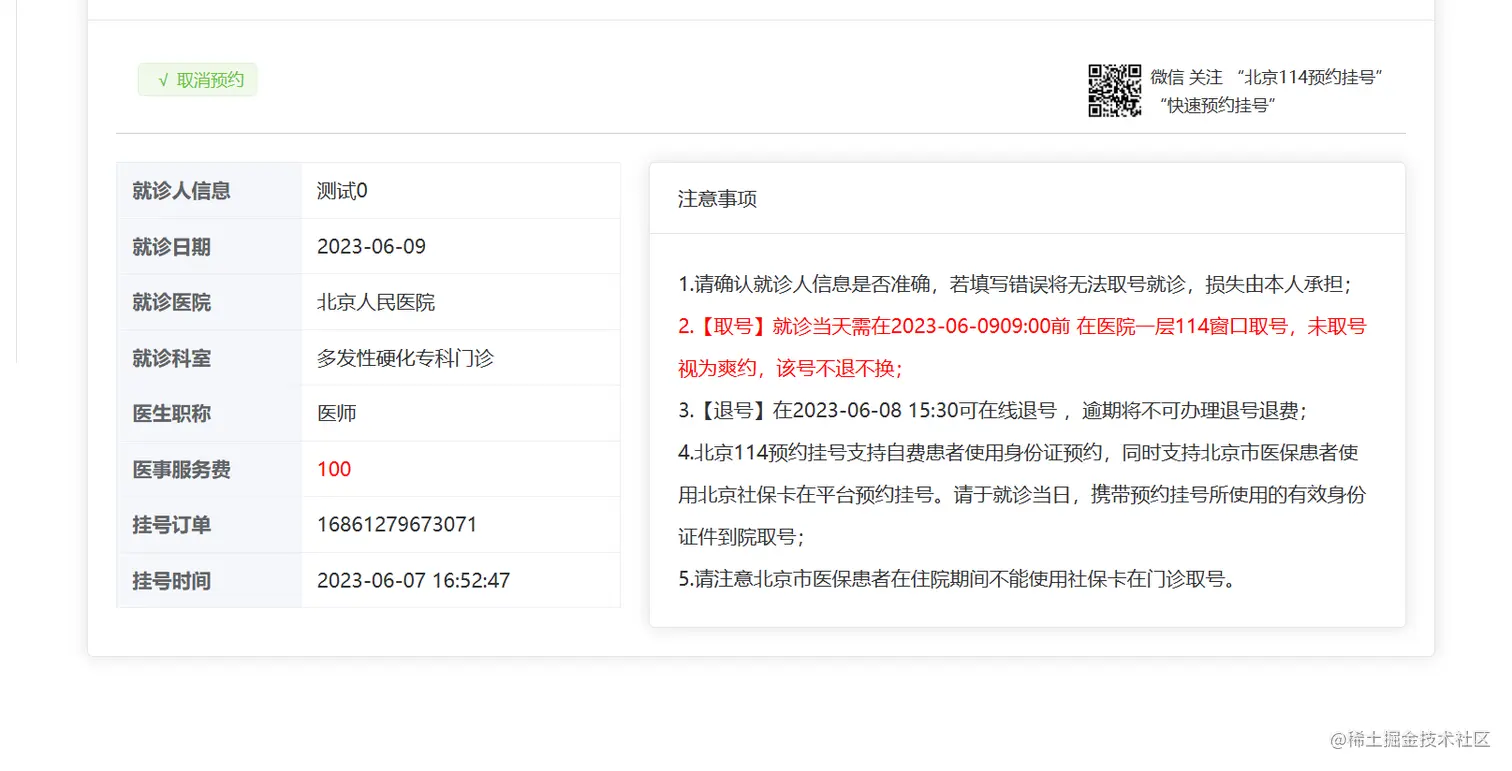Click the 注意事项 card header

coord(1027,198)
